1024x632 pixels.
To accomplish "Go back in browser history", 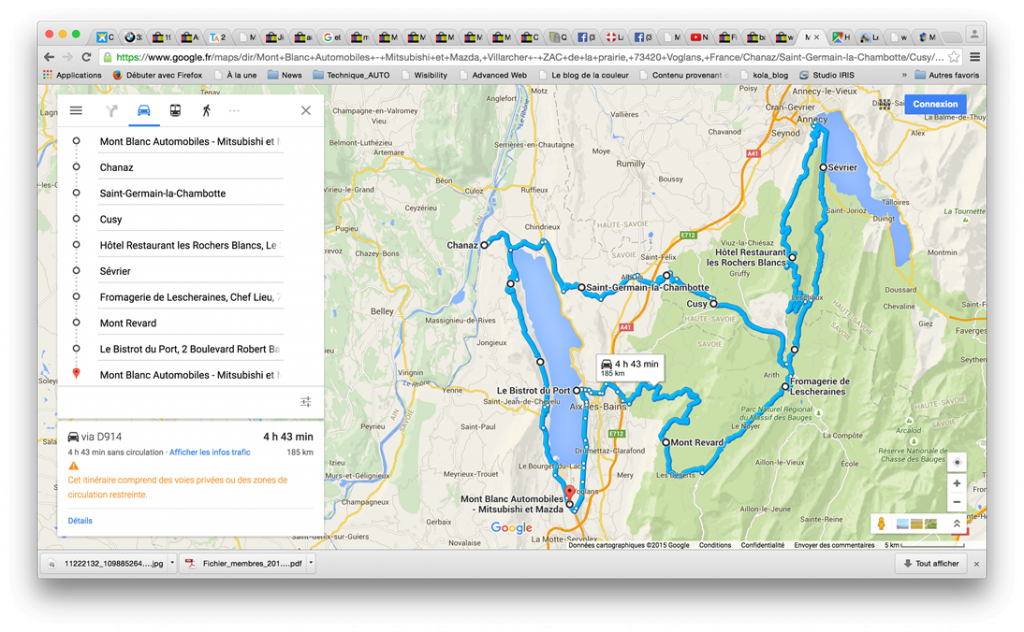I will (50, 57).
